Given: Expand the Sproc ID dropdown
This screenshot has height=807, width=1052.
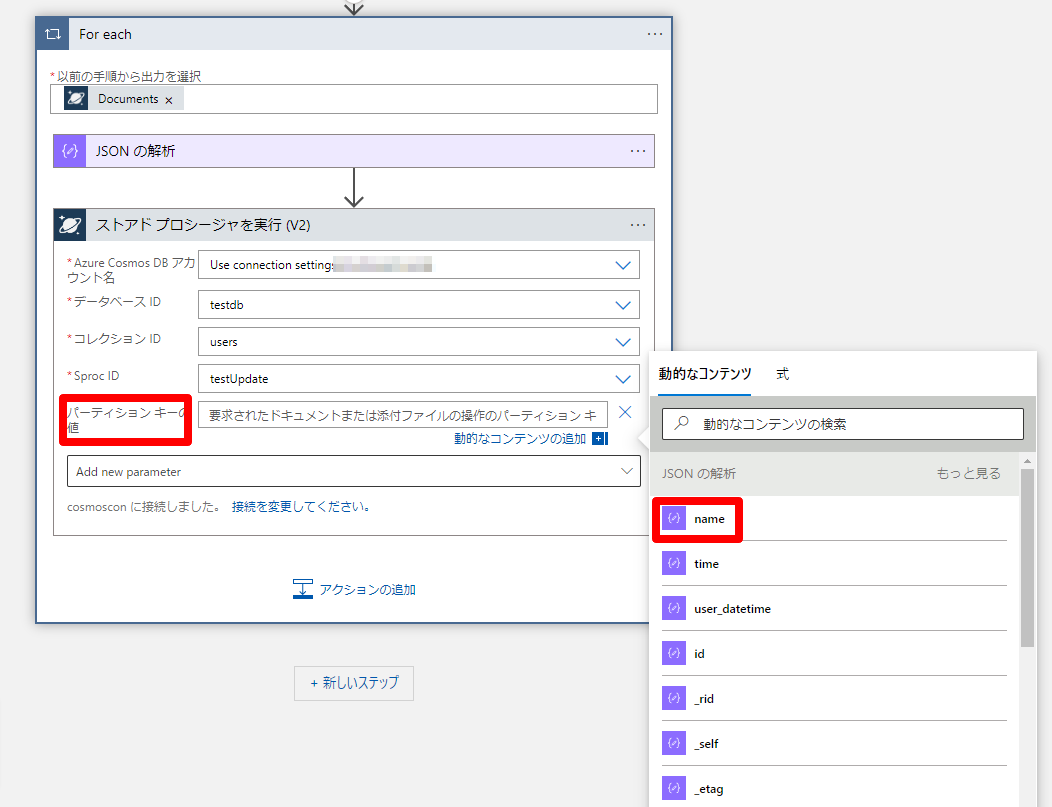Looking at the screenshot, I should [623, 379].
